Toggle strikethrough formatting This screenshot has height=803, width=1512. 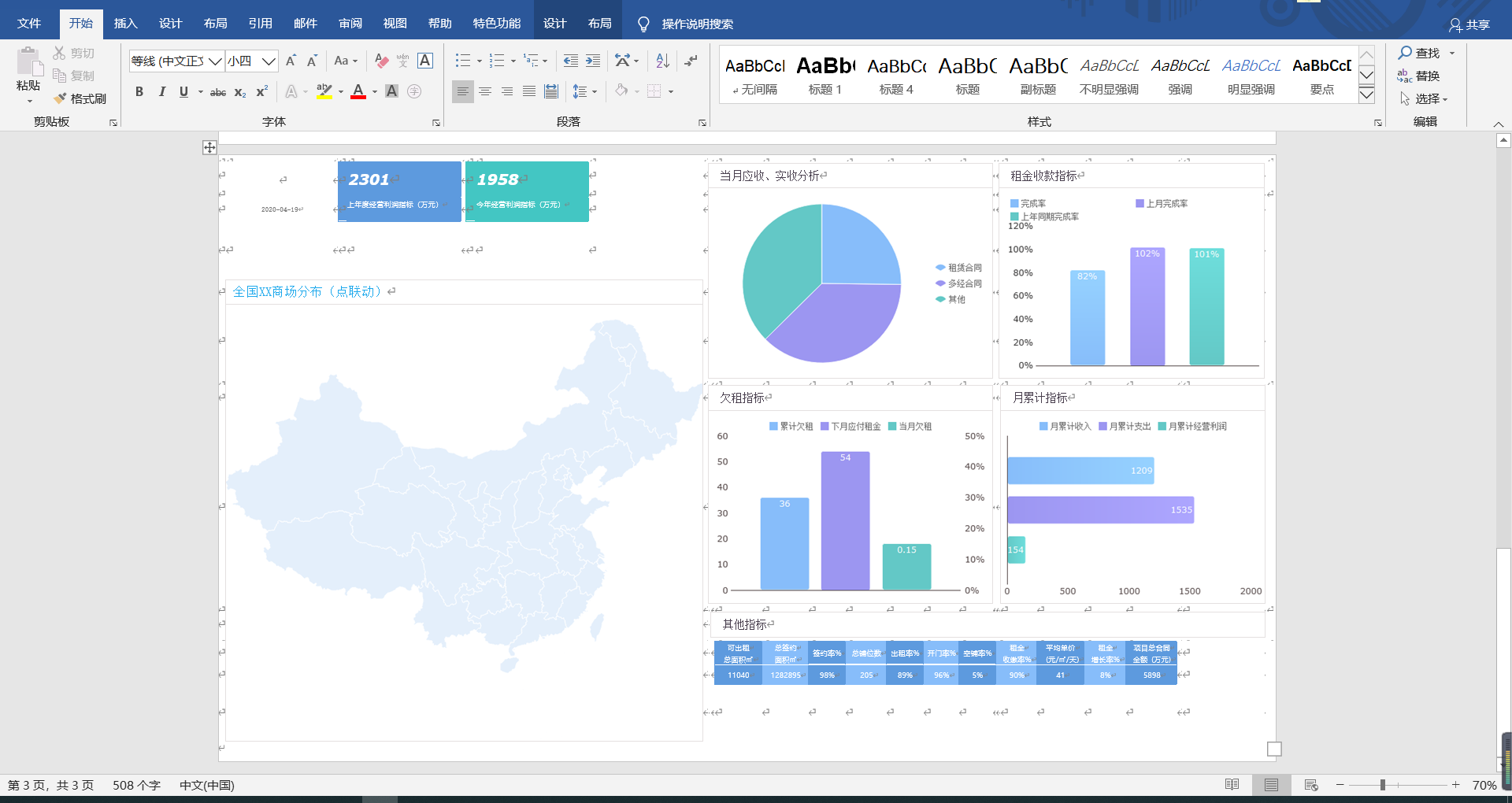pos(218,92)
